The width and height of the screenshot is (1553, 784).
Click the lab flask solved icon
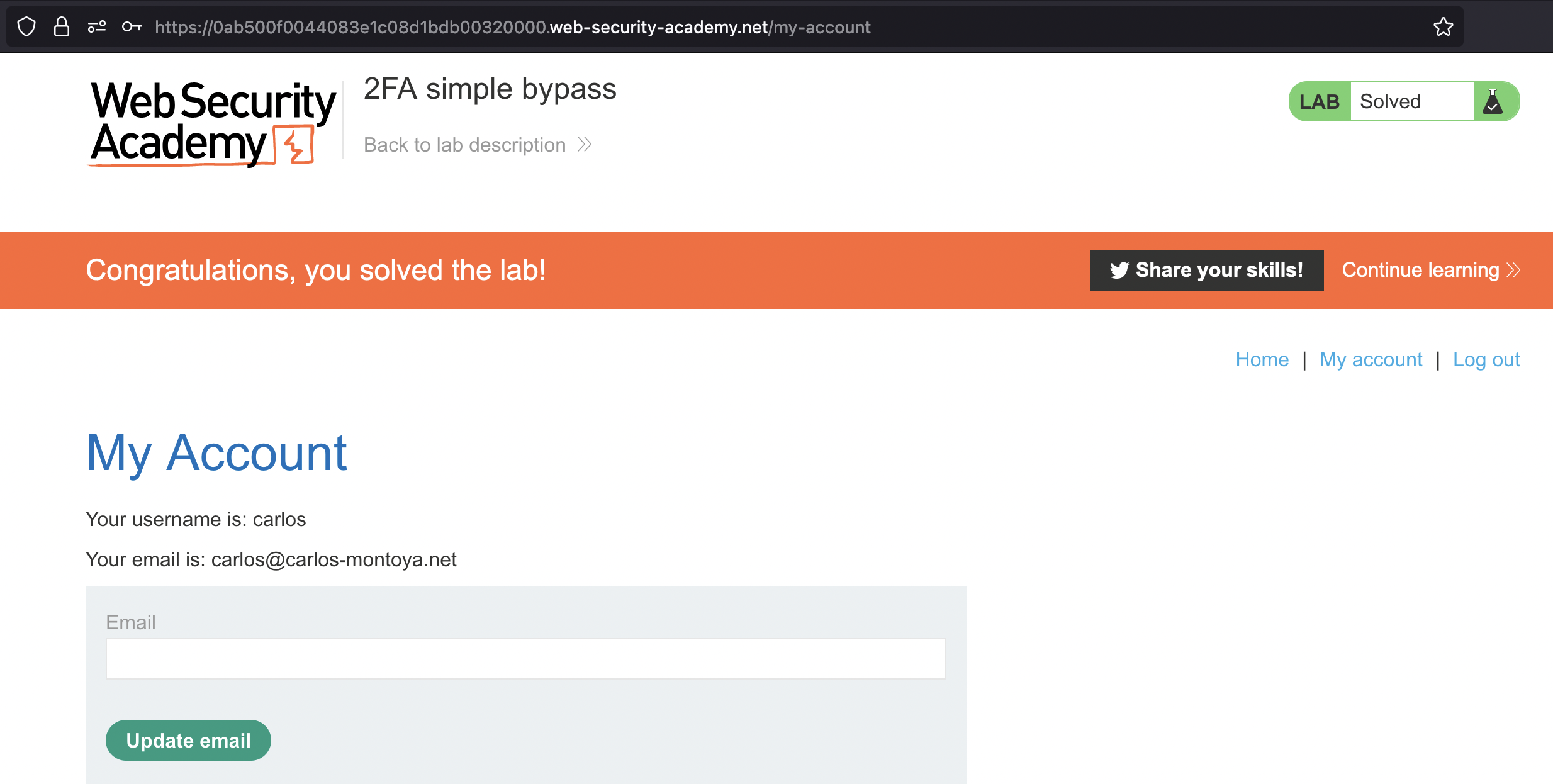coord(1493,101)
